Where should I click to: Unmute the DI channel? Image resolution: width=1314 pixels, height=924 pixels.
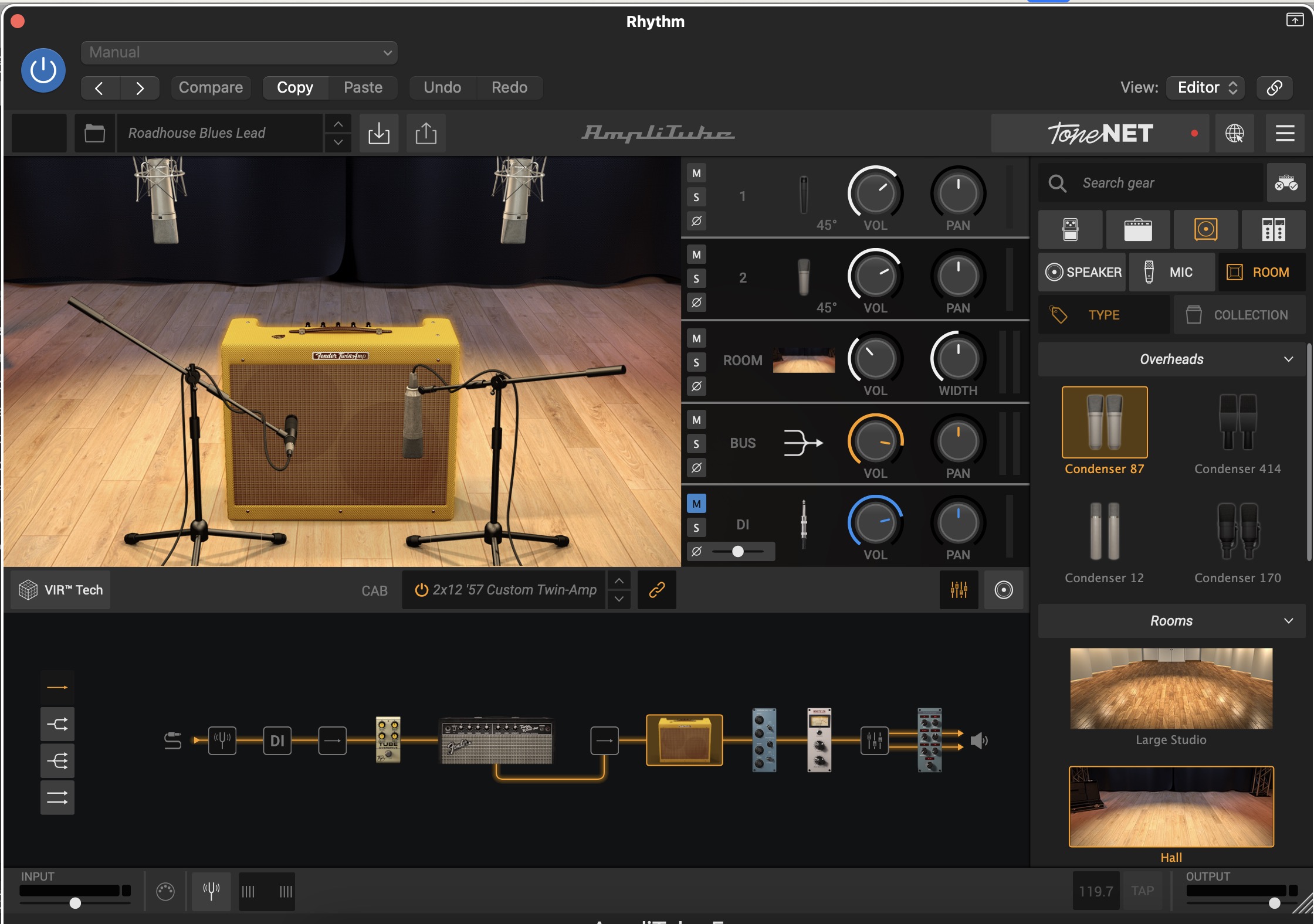pos(696,504)
